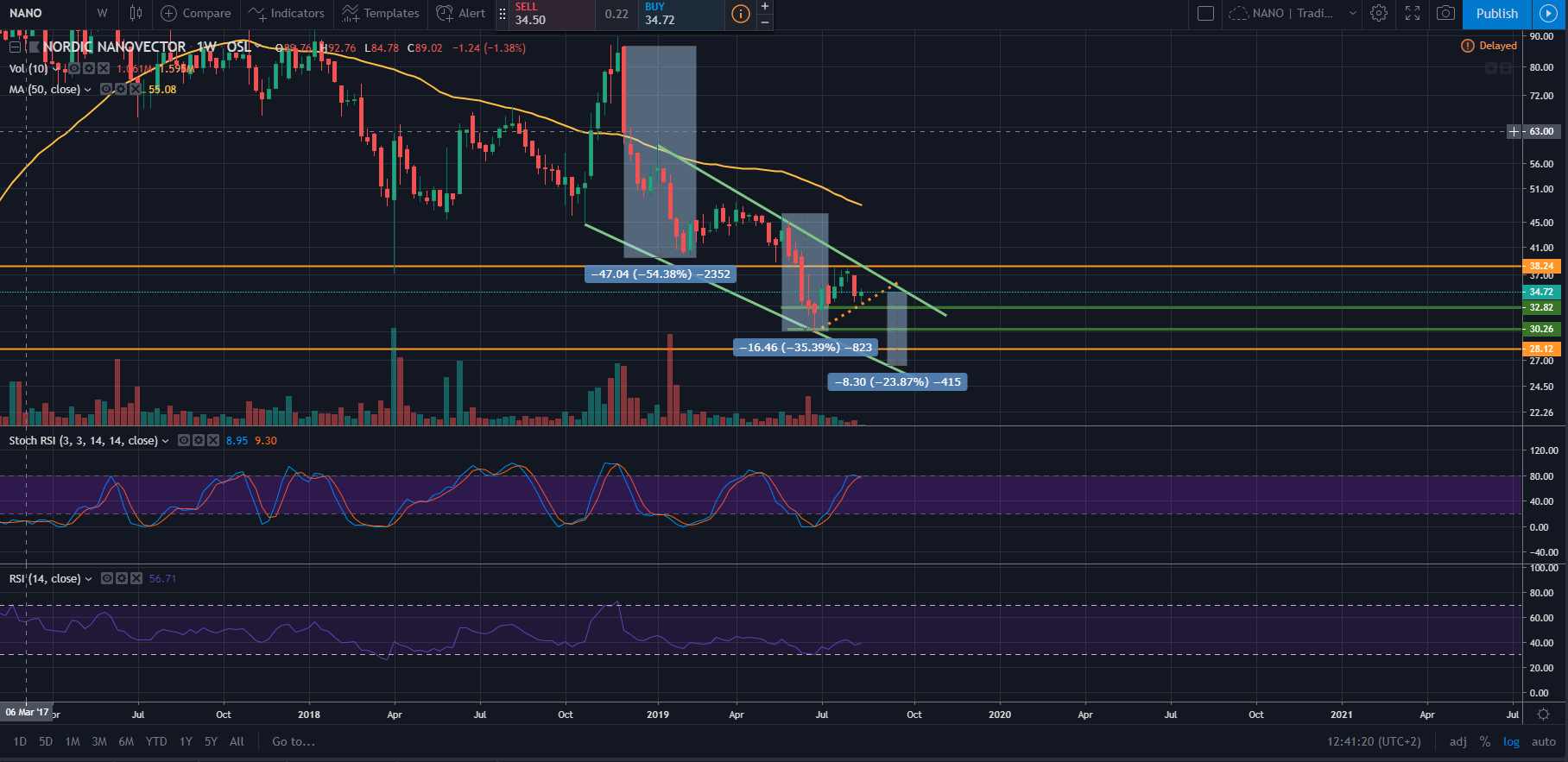This screenshot has width=1568, height=762.
Task: Select the 3M time range
Action: coord(99,741)
